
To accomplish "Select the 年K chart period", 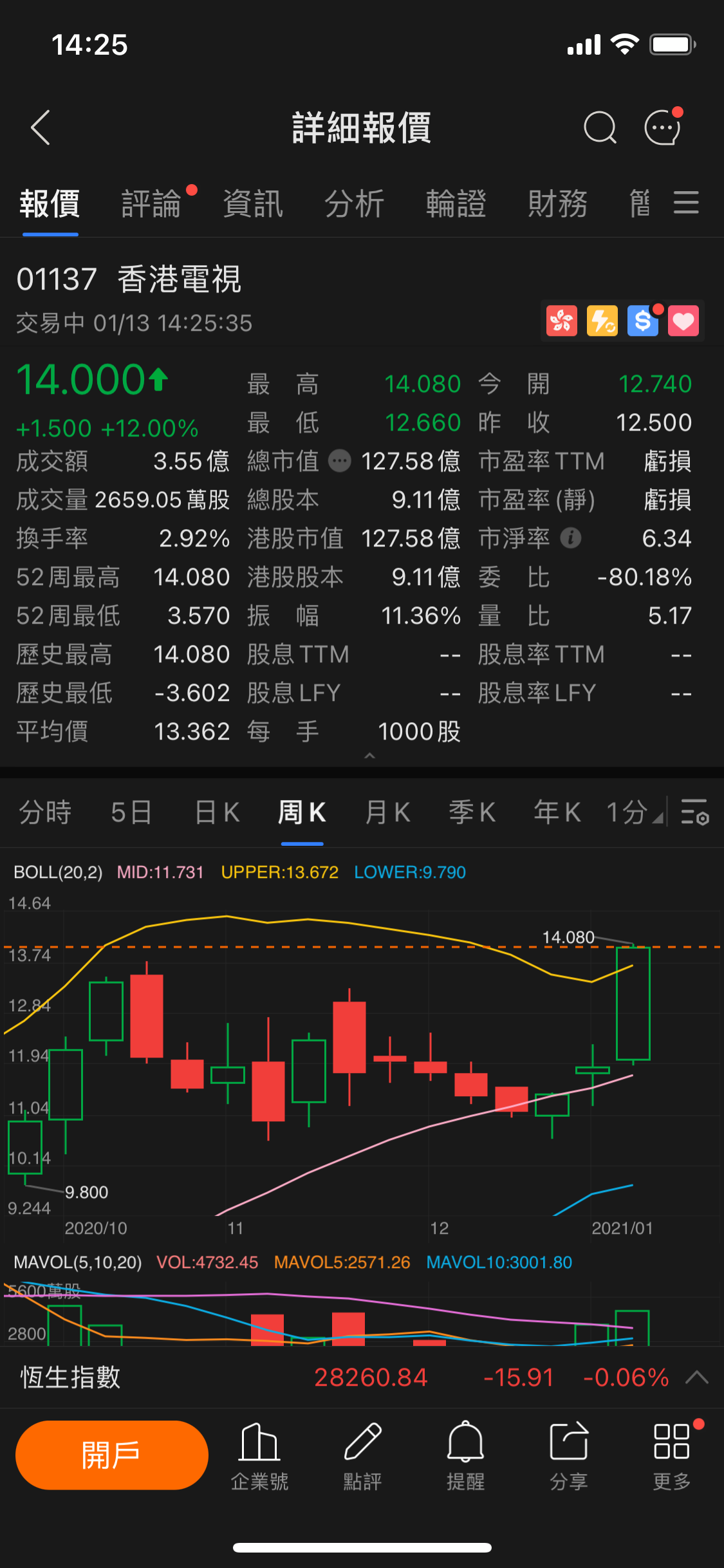I will coord(557,812).
